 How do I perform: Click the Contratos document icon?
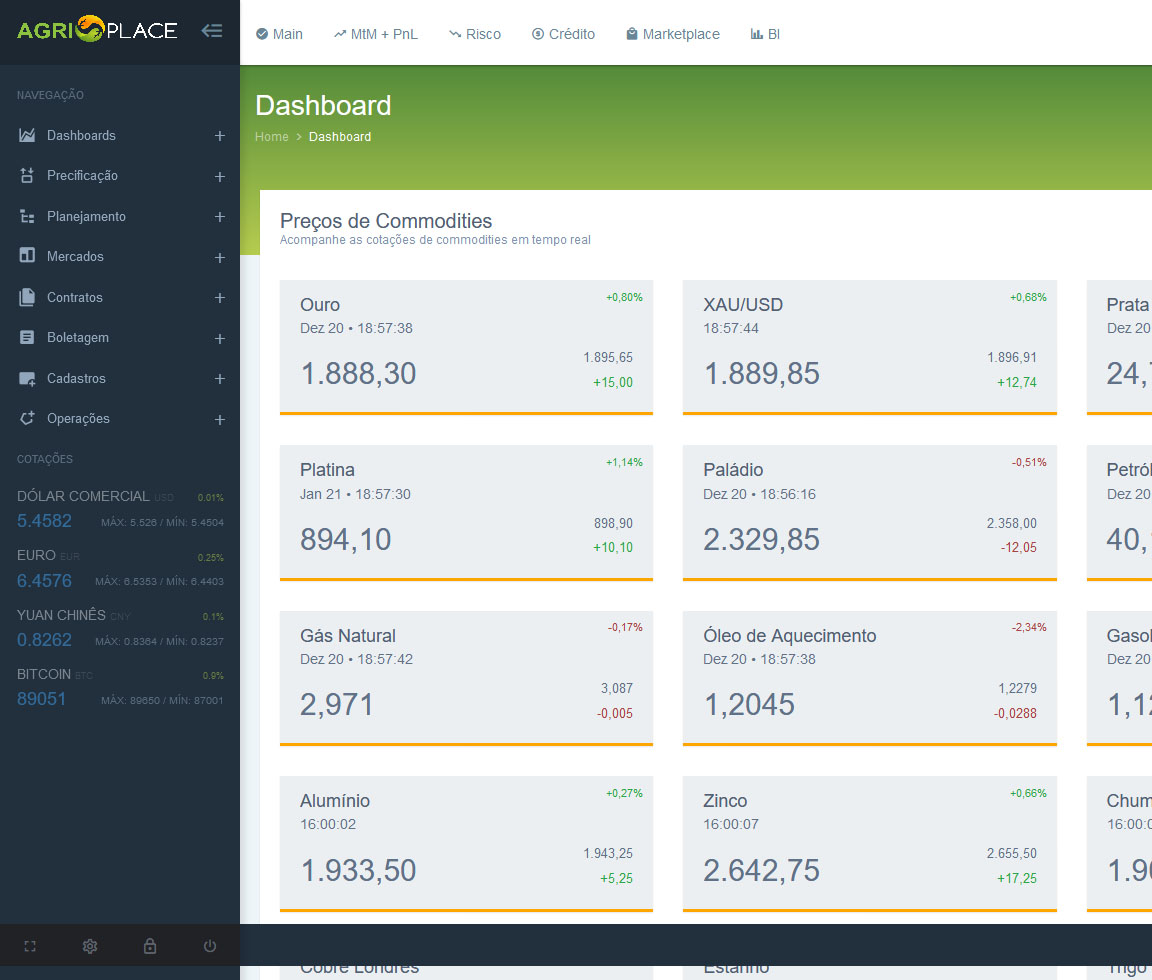coord(27,297)
